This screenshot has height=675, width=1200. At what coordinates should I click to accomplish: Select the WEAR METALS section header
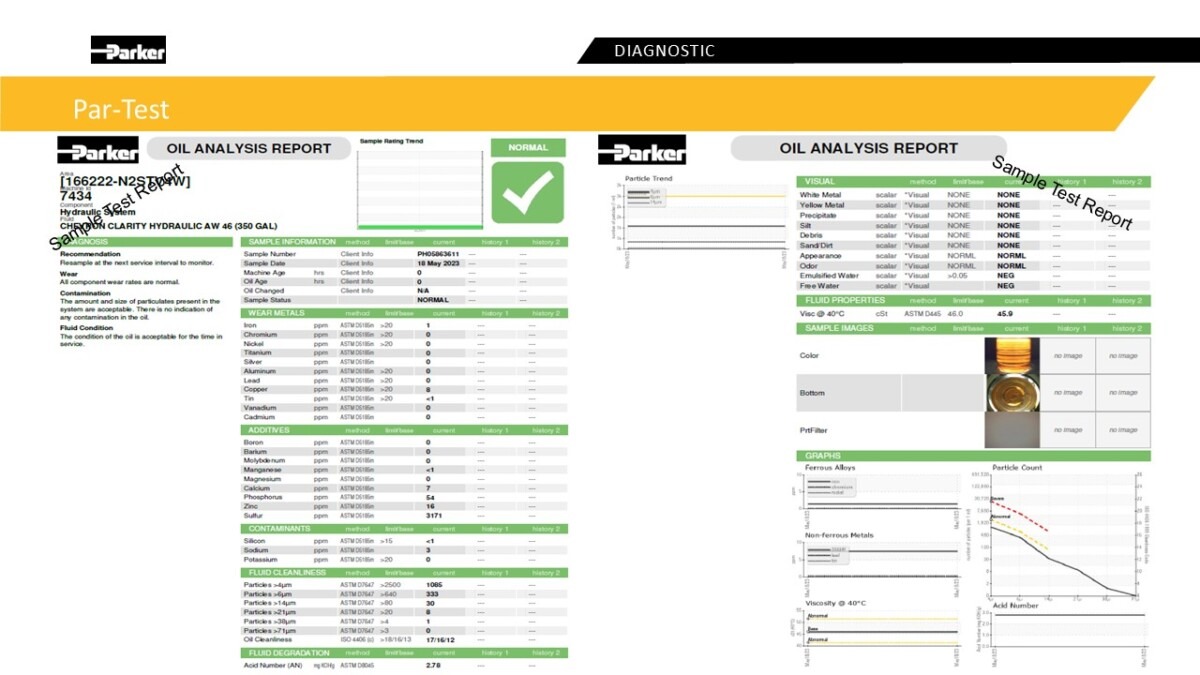pyautogui.click(x=406, y=313)
